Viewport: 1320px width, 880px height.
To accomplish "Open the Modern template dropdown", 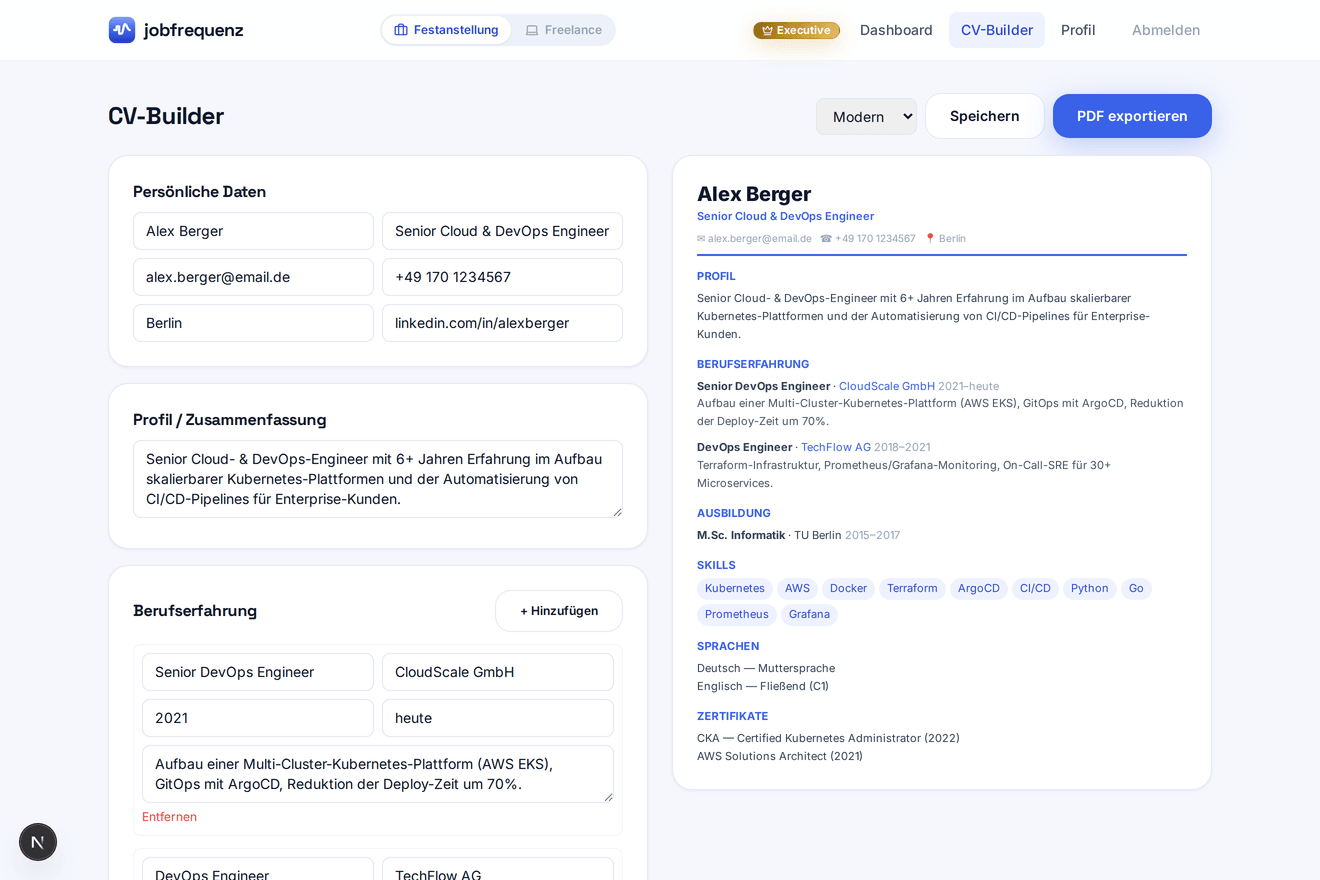I will point(866,116).
